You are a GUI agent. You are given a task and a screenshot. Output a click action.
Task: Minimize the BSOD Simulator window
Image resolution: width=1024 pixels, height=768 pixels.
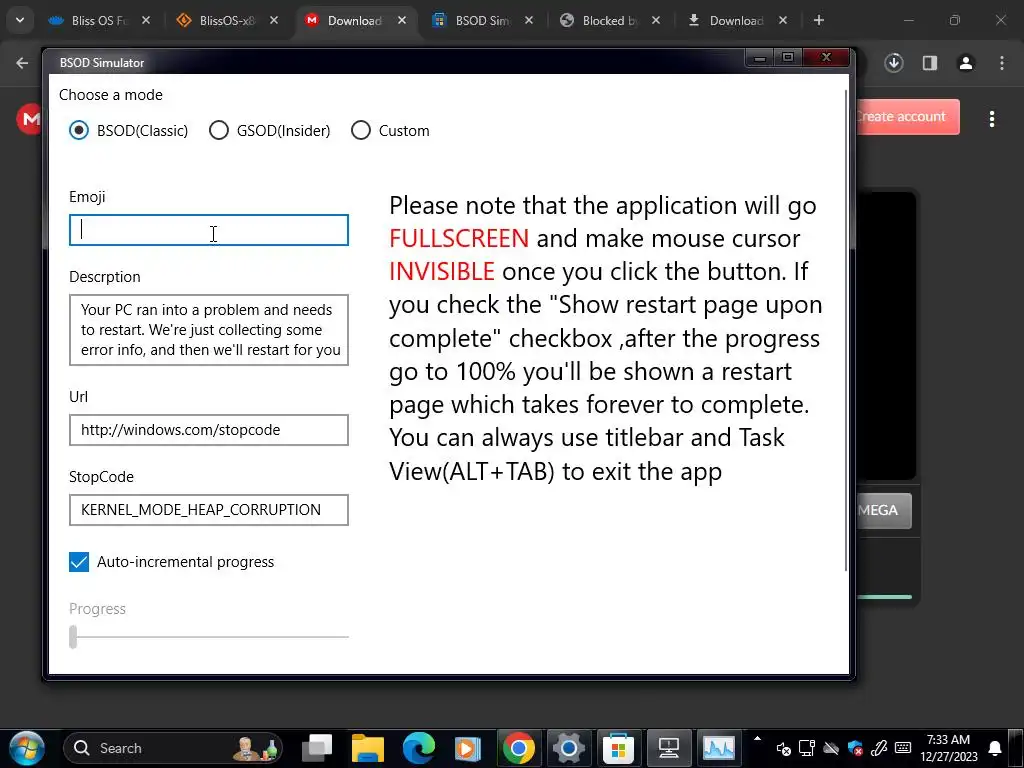(760, 58)
